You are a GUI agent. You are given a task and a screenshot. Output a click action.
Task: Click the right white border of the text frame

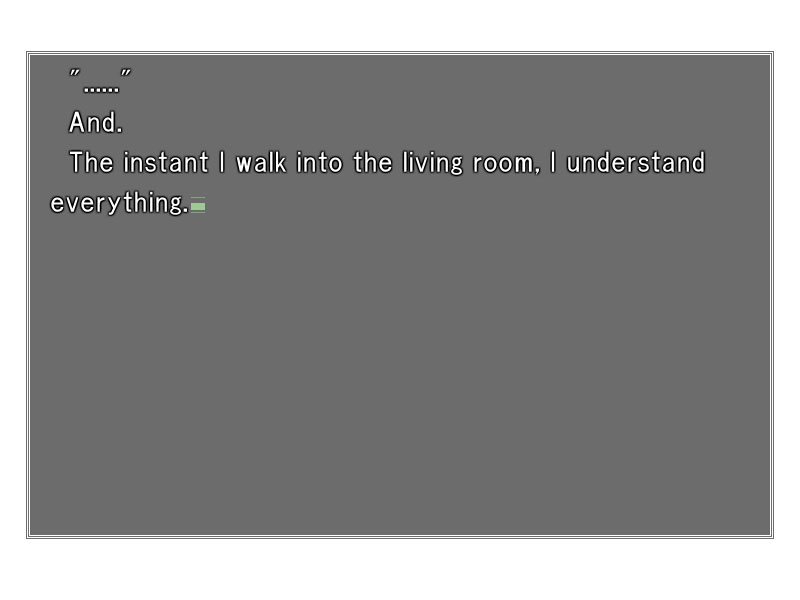771,295
